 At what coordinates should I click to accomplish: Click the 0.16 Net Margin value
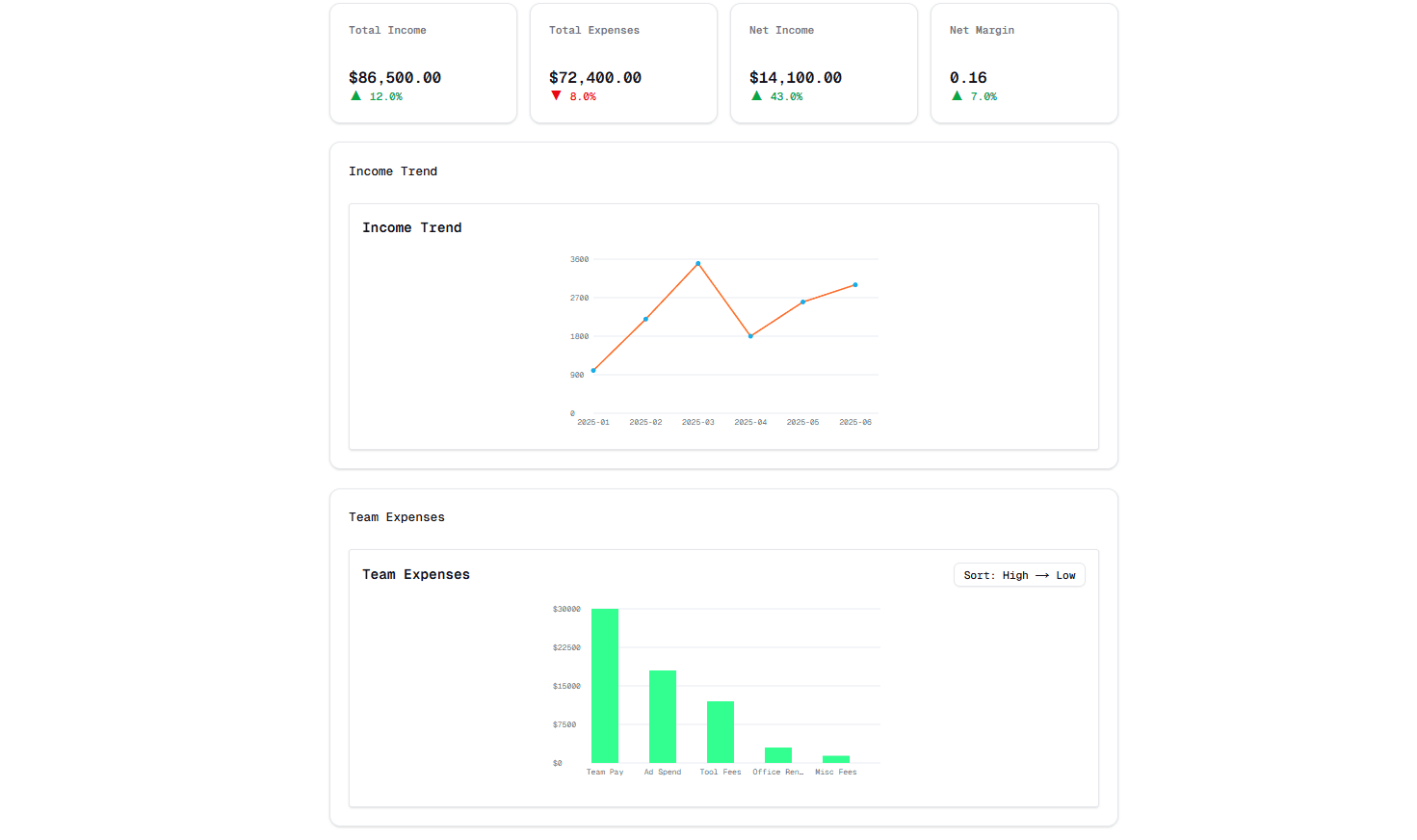point(968,78)
